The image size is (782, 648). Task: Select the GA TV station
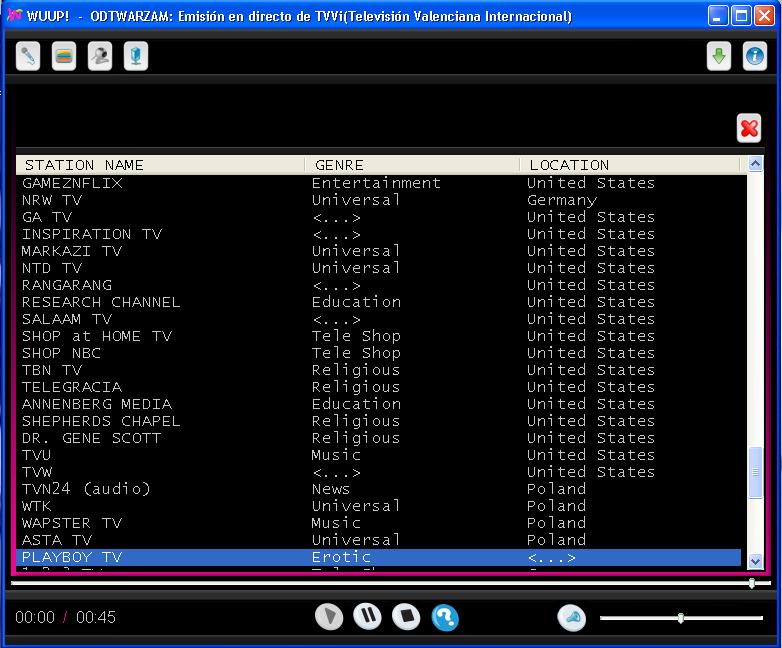coord(379,217)
